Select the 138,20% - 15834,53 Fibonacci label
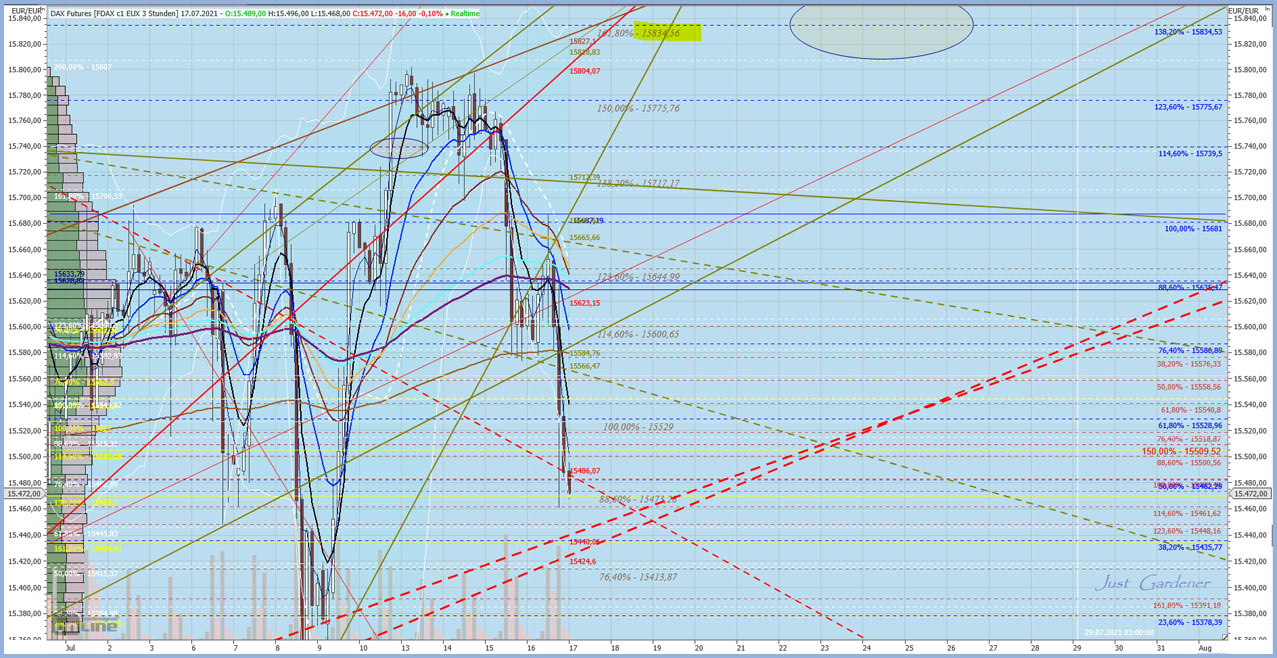This screenshot has height=658, width=1277. [1189, 32]
